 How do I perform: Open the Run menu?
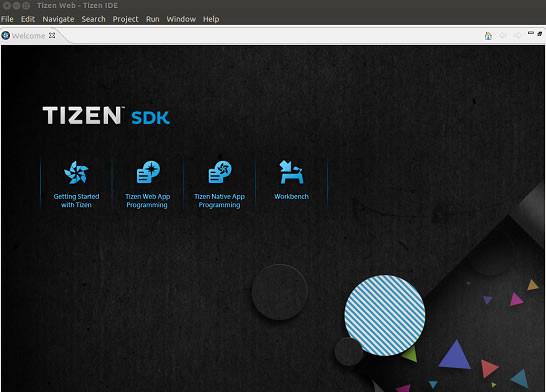(x=153, y=19)
